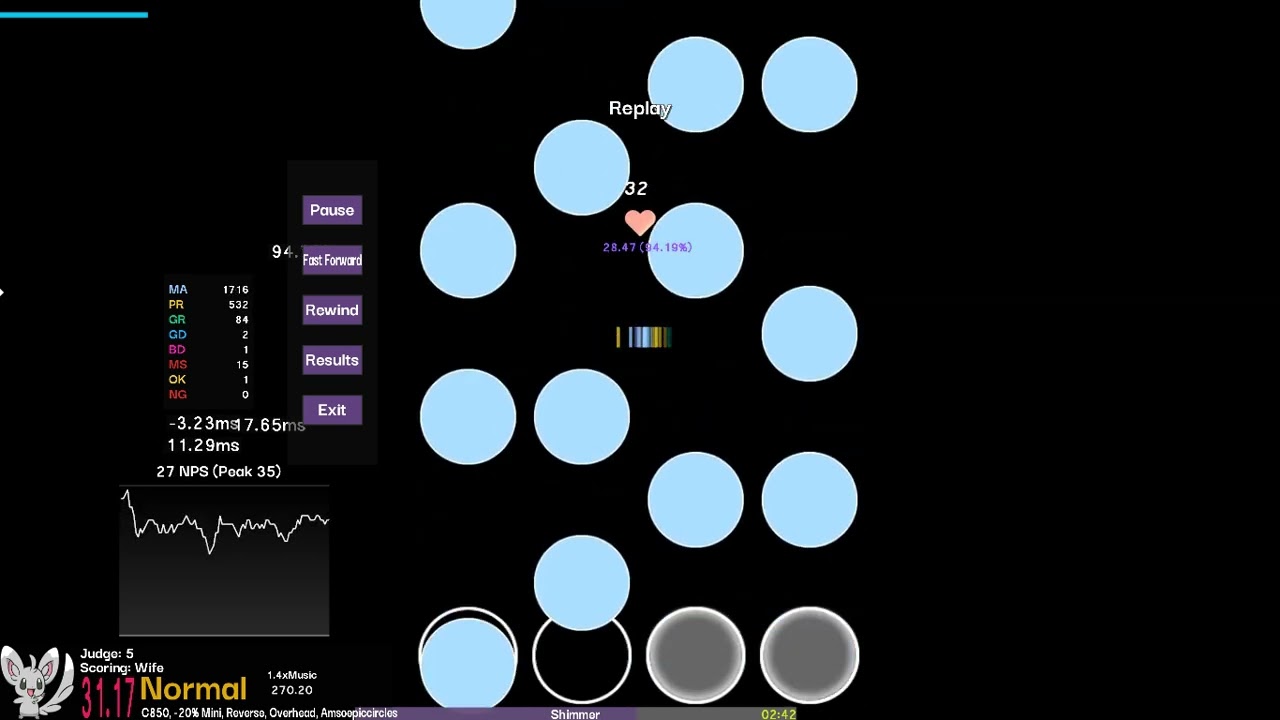Click the 27 NPS (Peak 35) readout
The height and width of the screenshot is (720, 1280).
click(218, 472)
